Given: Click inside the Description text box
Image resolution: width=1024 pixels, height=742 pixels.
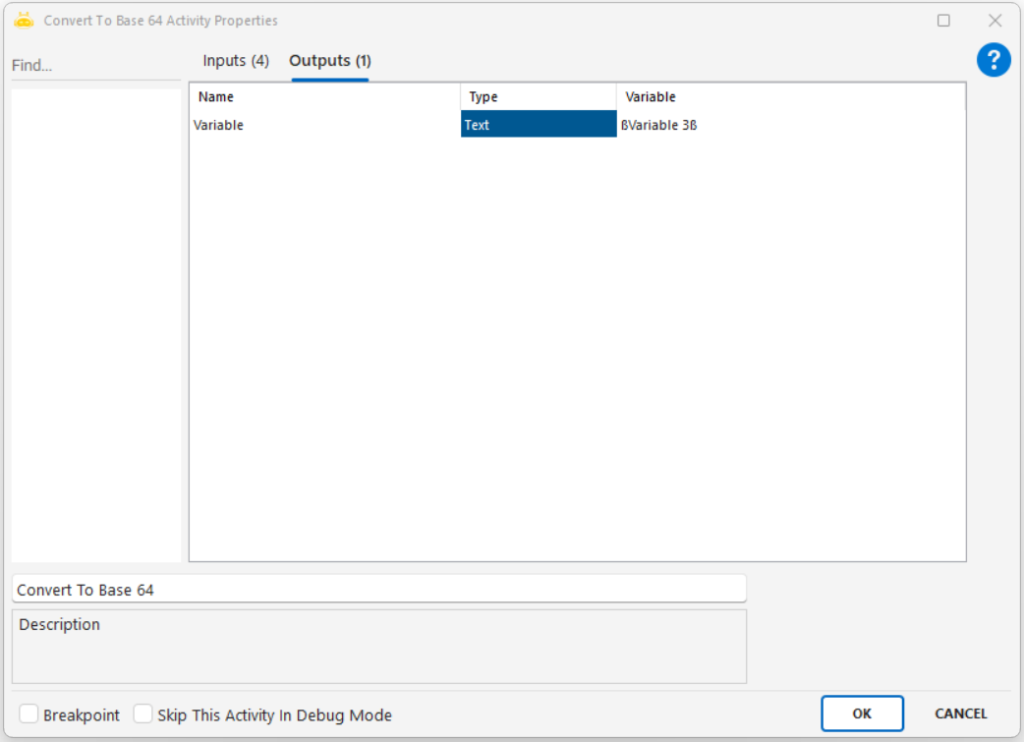Looking at the screenshot, I should 378,650.
